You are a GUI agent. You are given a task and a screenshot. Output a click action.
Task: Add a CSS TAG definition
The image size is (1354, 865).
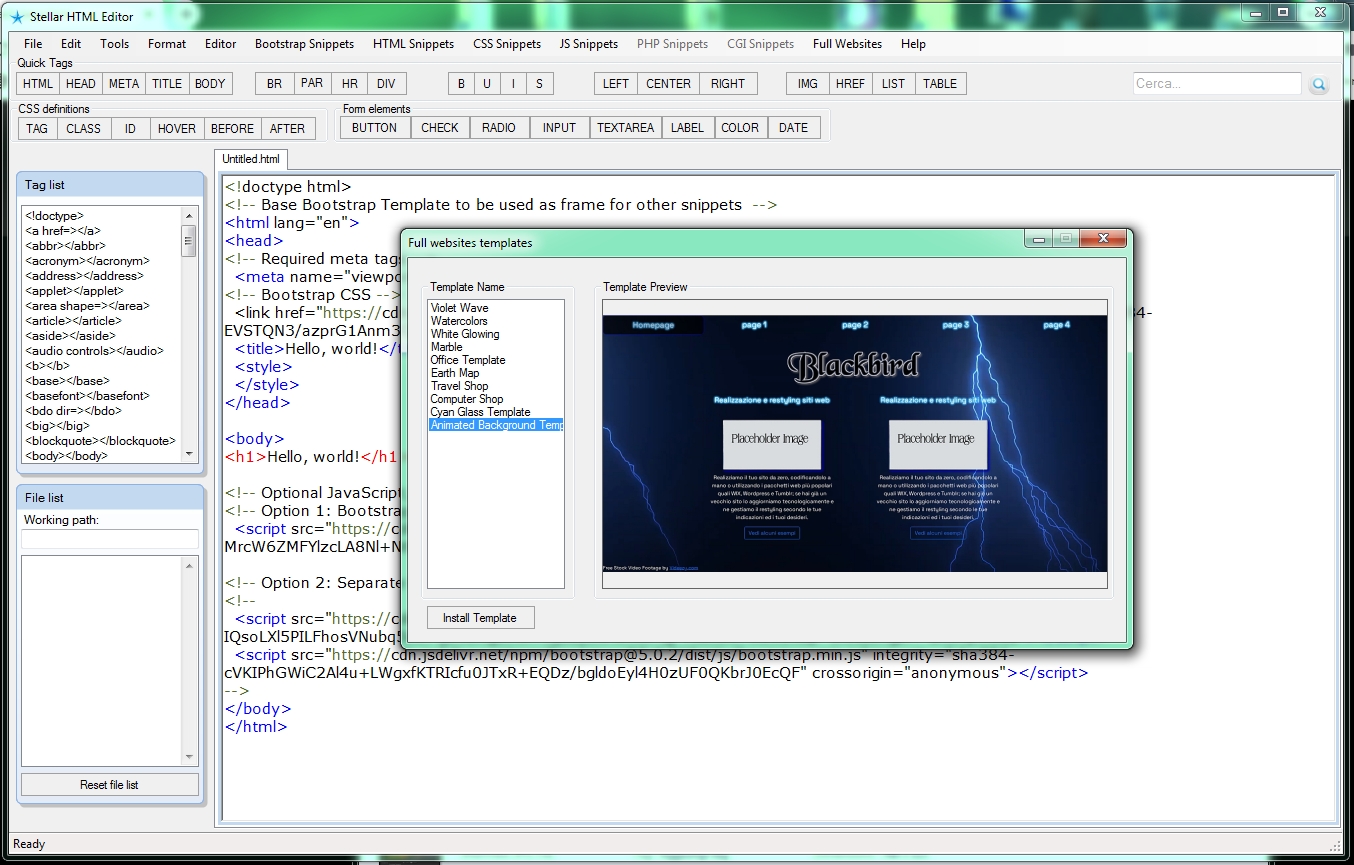(37, 128)
